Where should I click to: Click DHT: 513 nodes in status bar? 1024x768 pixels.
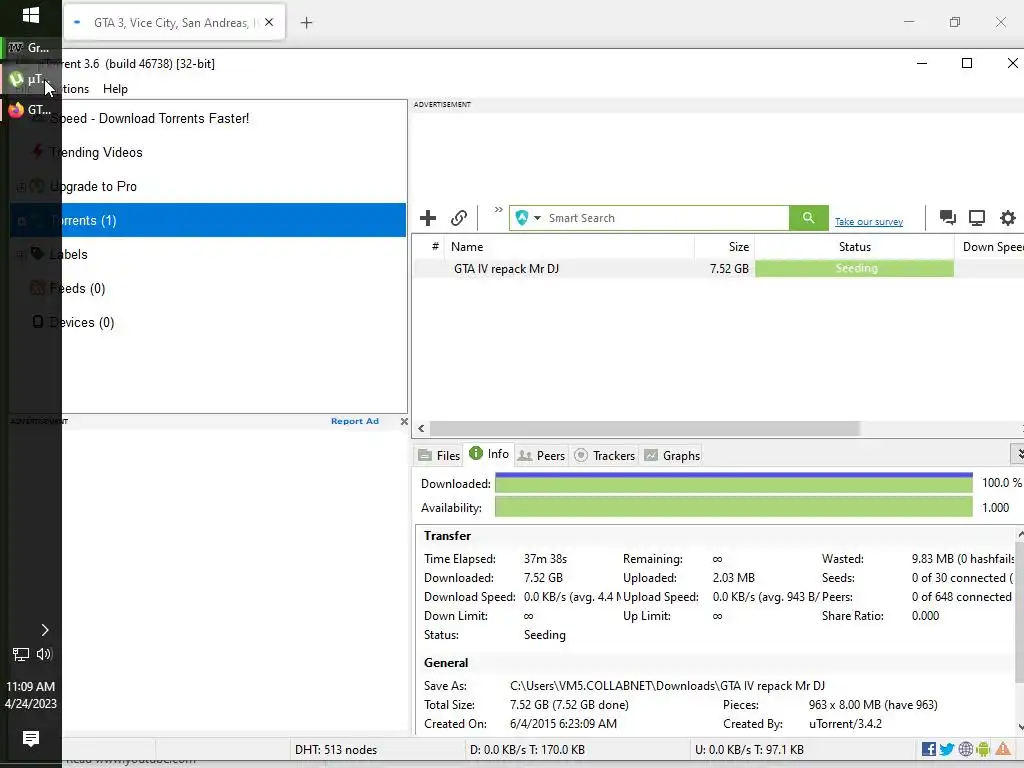[336, 750]
